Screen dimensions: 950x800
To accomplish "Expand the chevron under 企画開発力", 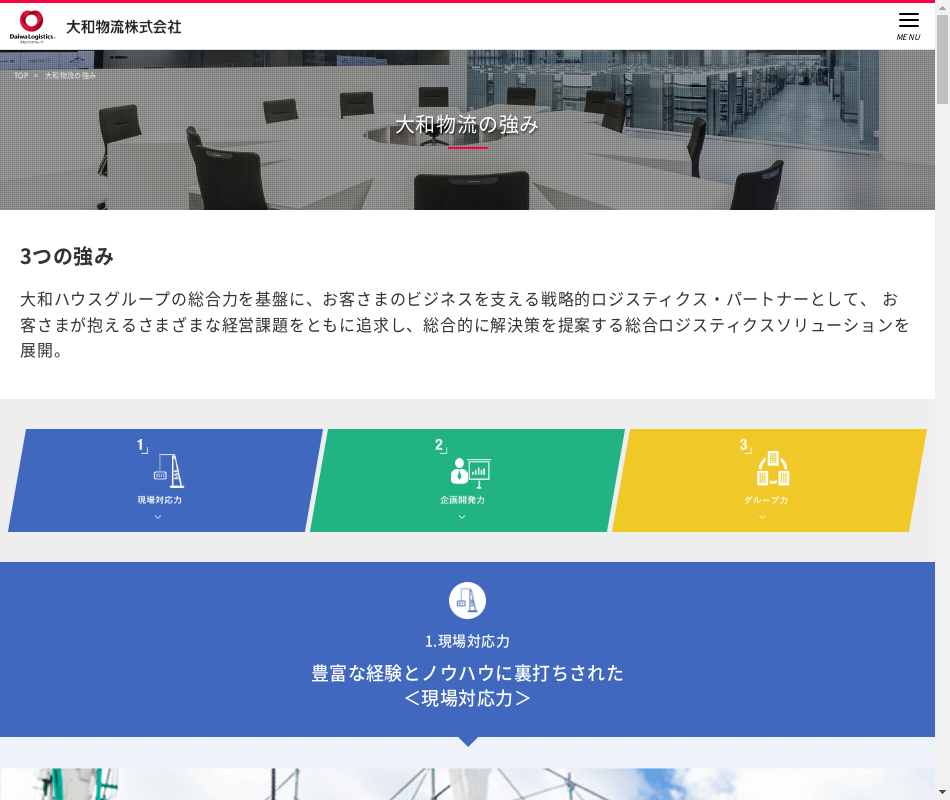I will coord(462,517).
